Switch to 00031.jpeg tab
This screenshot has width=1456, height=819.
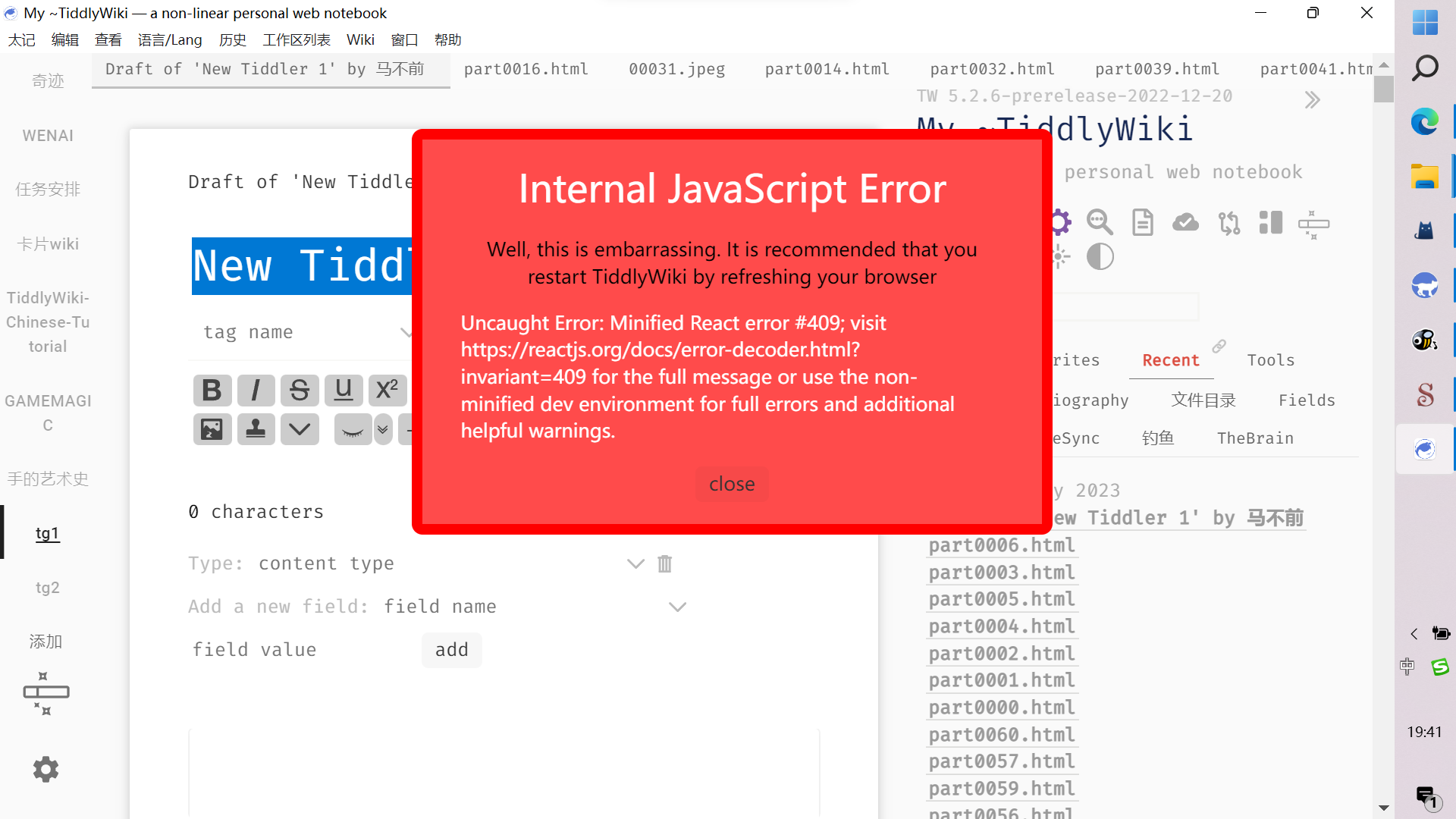tap(677, 69)
